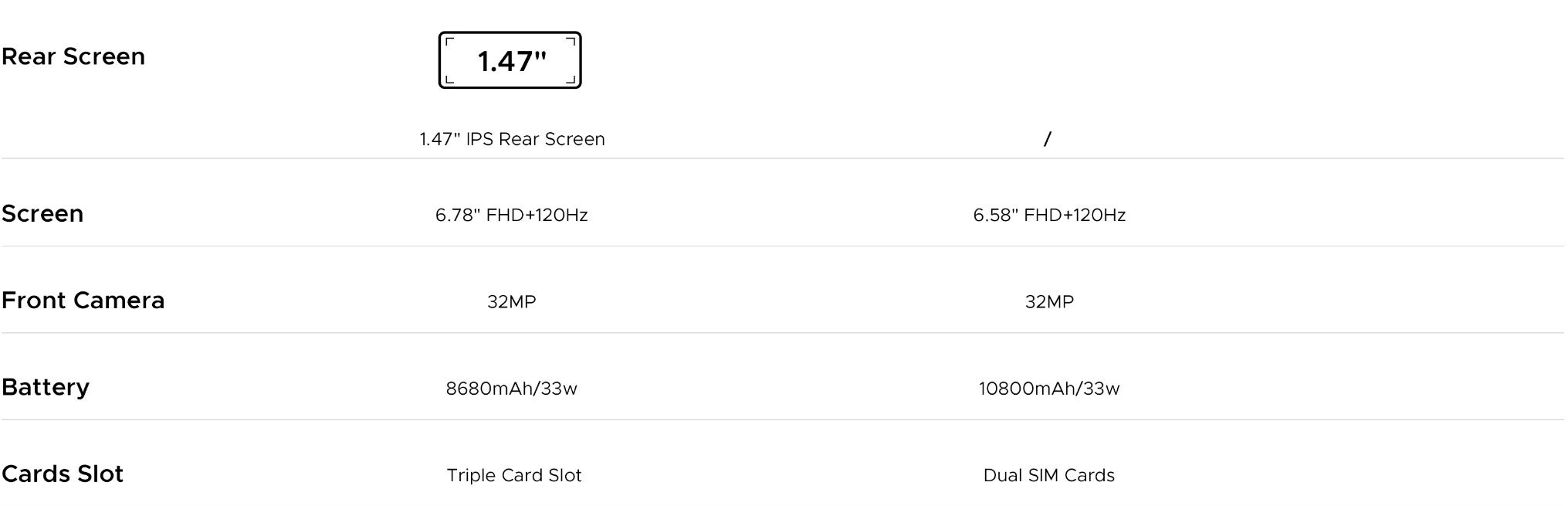Viewport: 1568px width, 506px height.
Task: Click the 10800mAh/33w battery spec
Action: point(1049,389)
